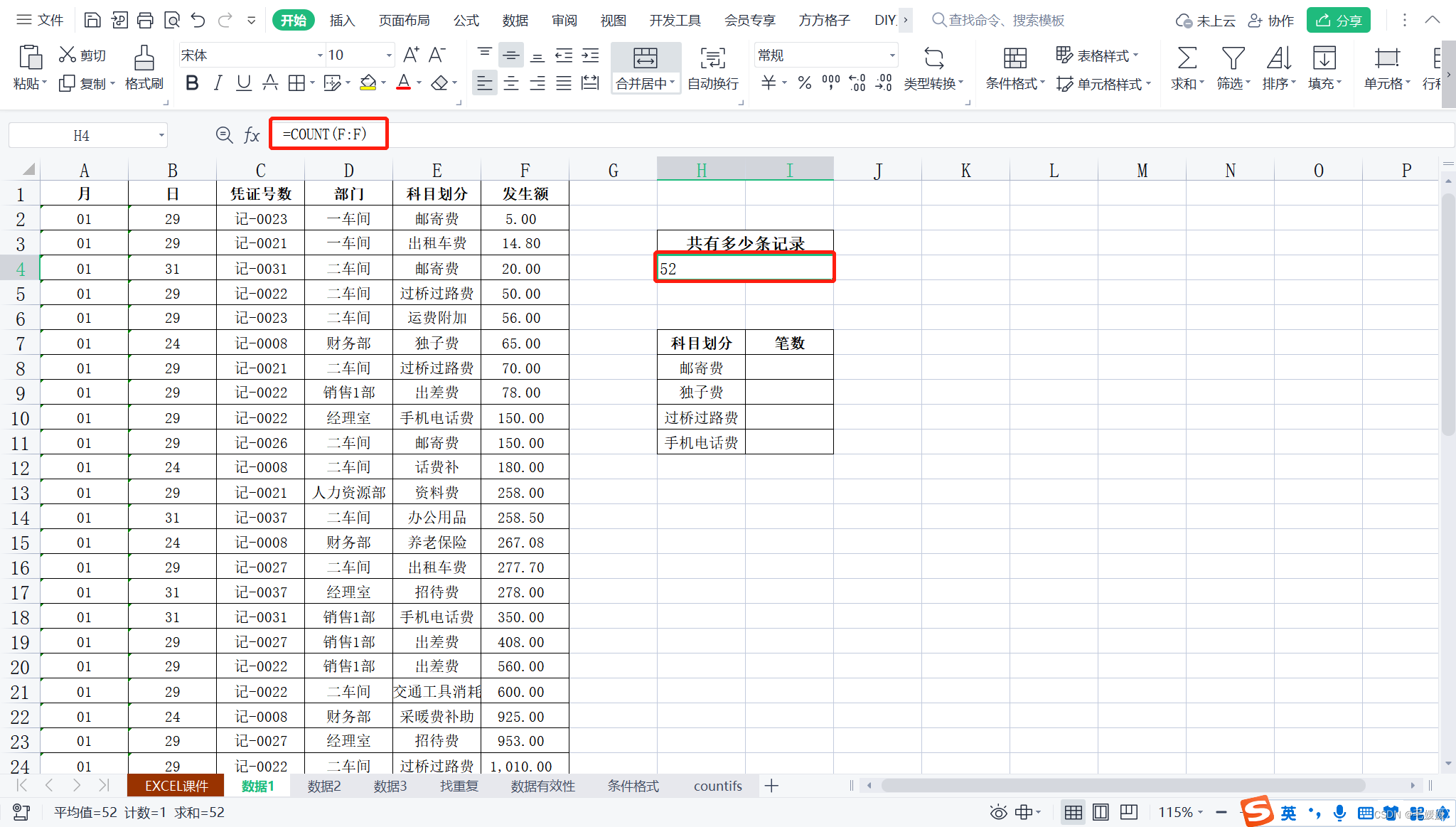Click the decrease indent icon

pos(564,55)
